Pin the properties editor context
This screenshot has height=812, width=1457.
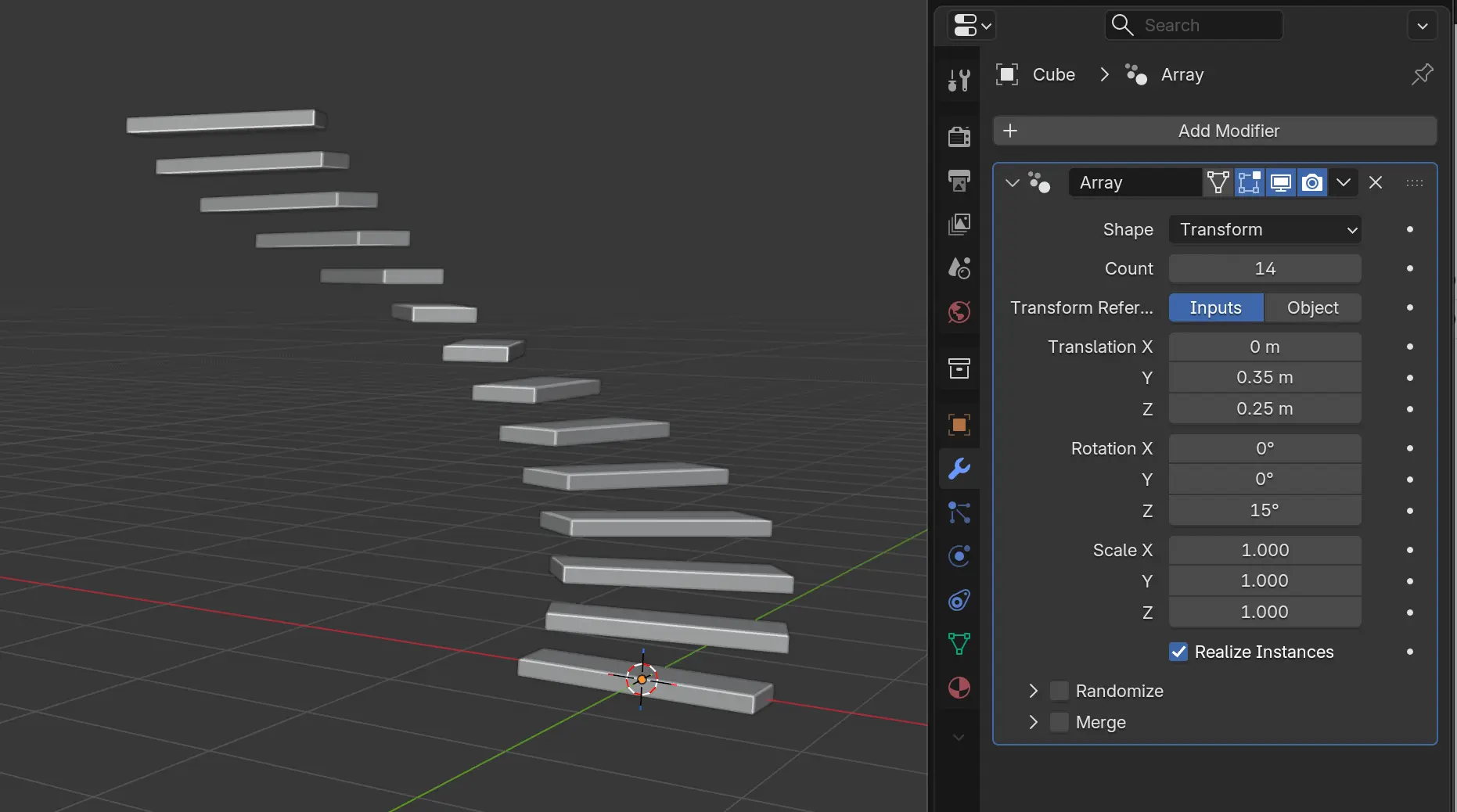1422,74
